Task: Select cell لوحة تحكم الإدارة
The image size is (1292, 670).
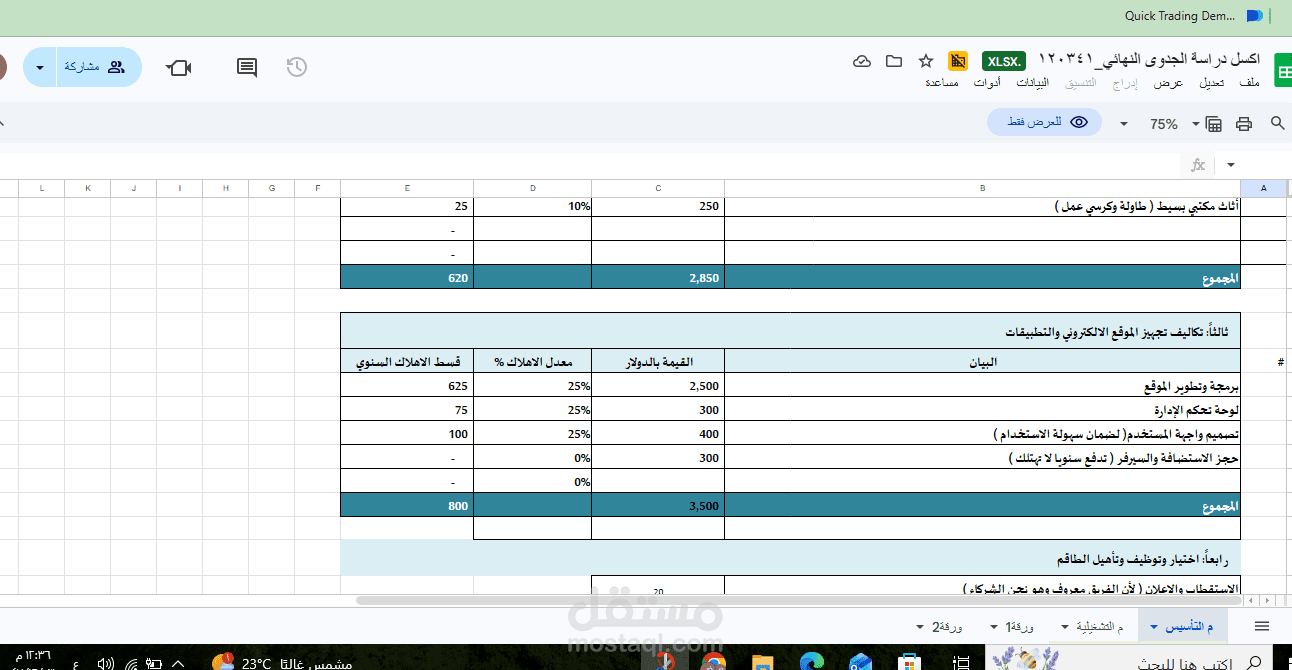Action: (982, 410)
